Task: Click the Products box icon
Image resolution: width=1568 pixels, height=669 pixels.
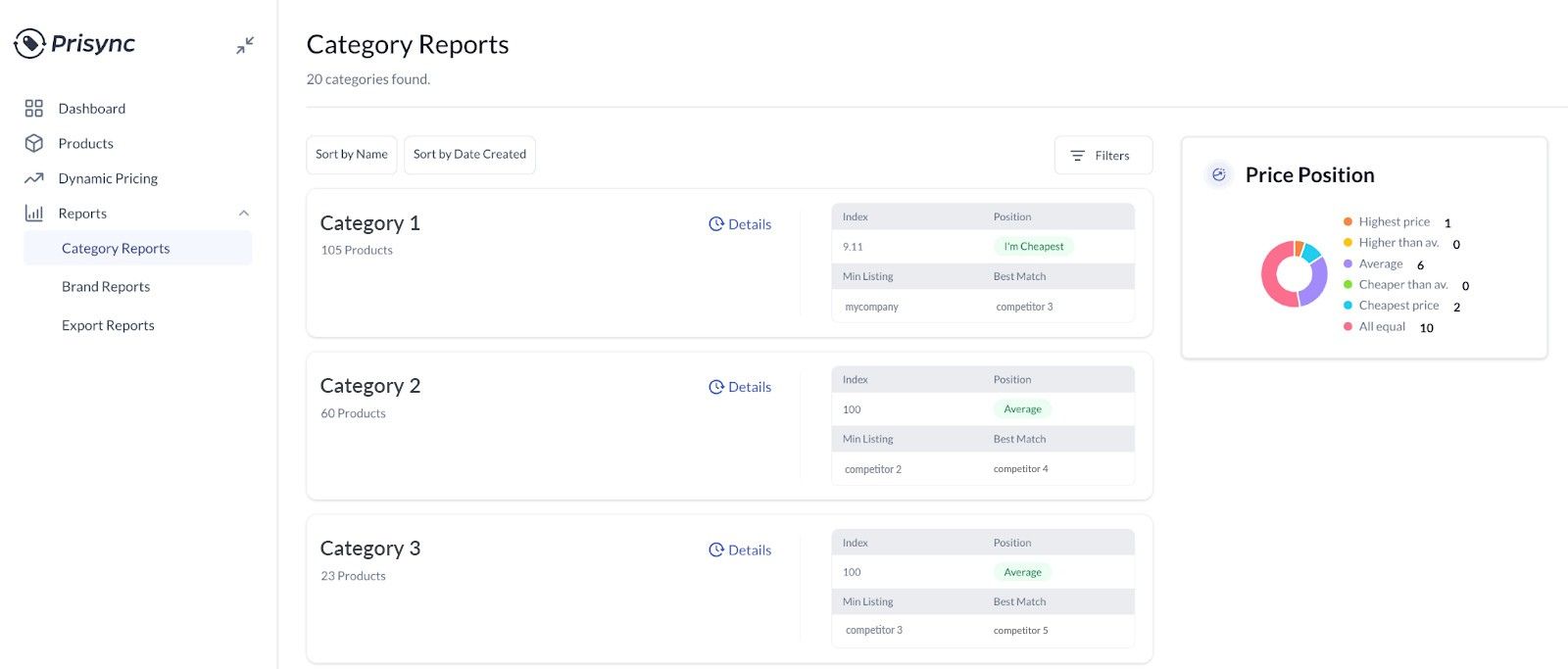Action: 34,143
